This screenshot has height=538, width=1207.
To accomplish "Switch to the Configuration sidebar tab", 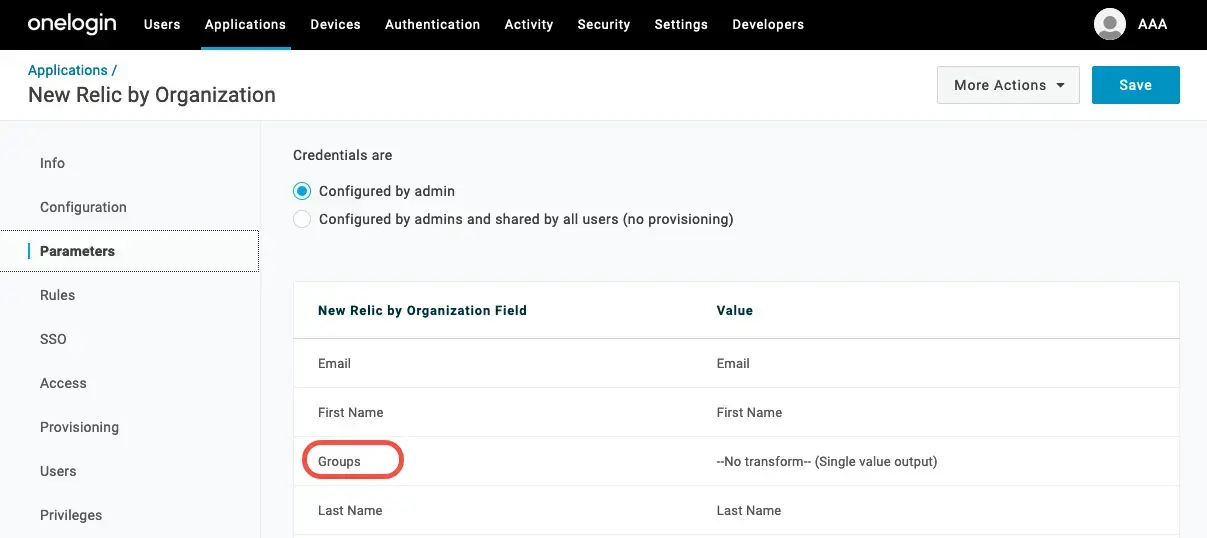I will pos(83,207).
